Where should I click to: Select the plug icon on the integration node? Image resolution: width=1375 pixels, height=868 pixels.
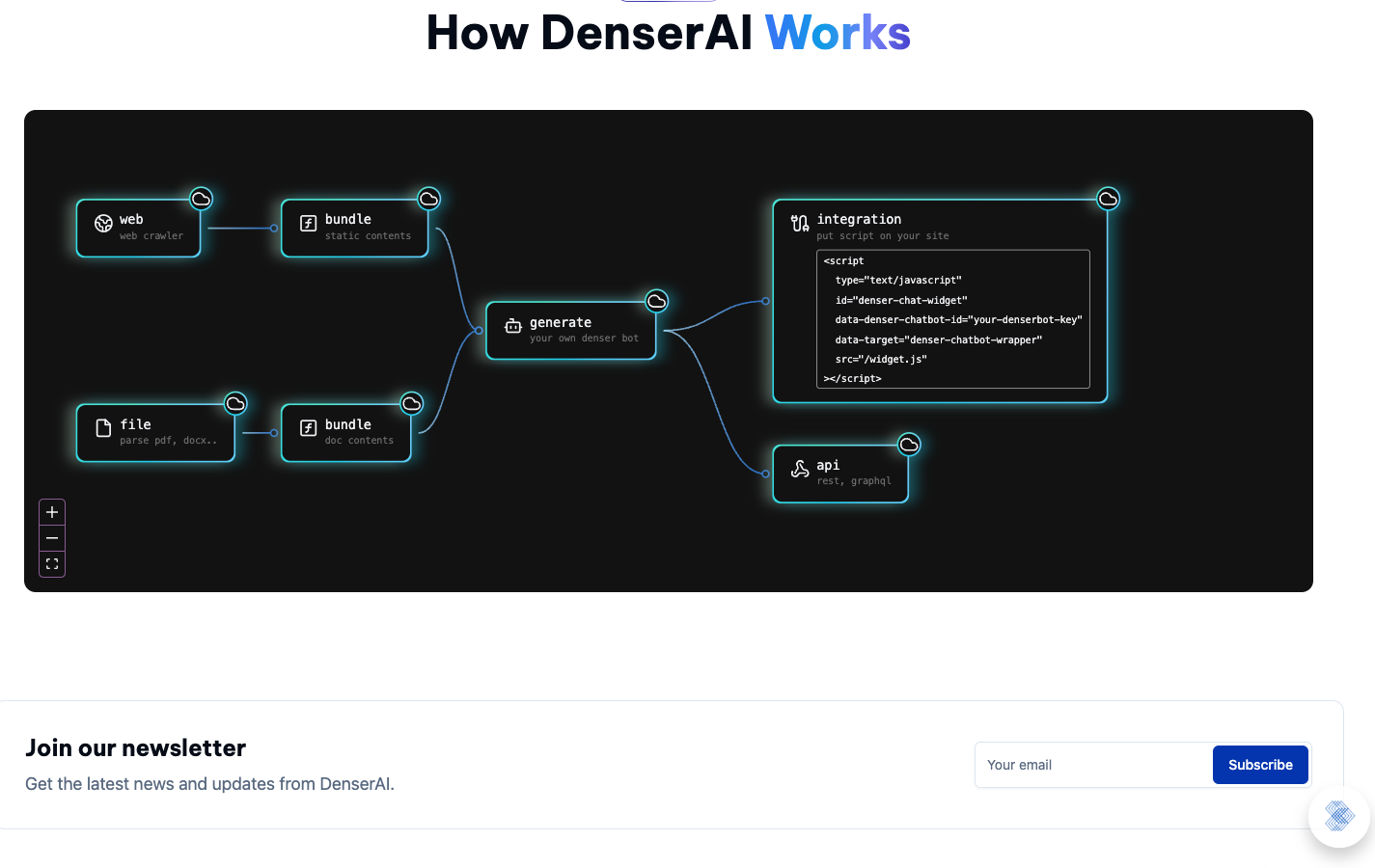coord(800,223)
